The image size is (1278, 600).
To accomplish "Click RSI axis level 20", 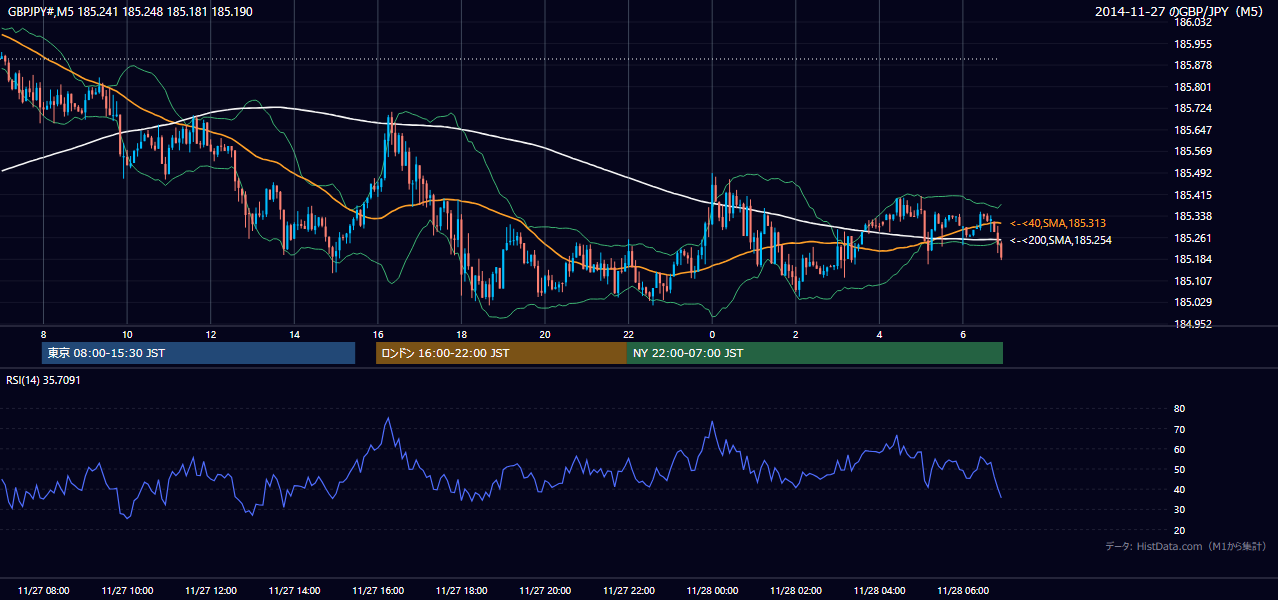I will click(1179, 530).
